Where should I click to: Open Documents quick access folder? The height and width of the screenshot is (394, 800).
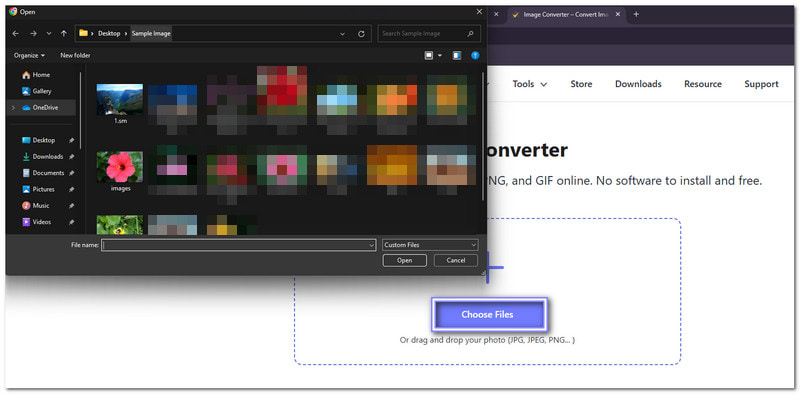(48, 173)
